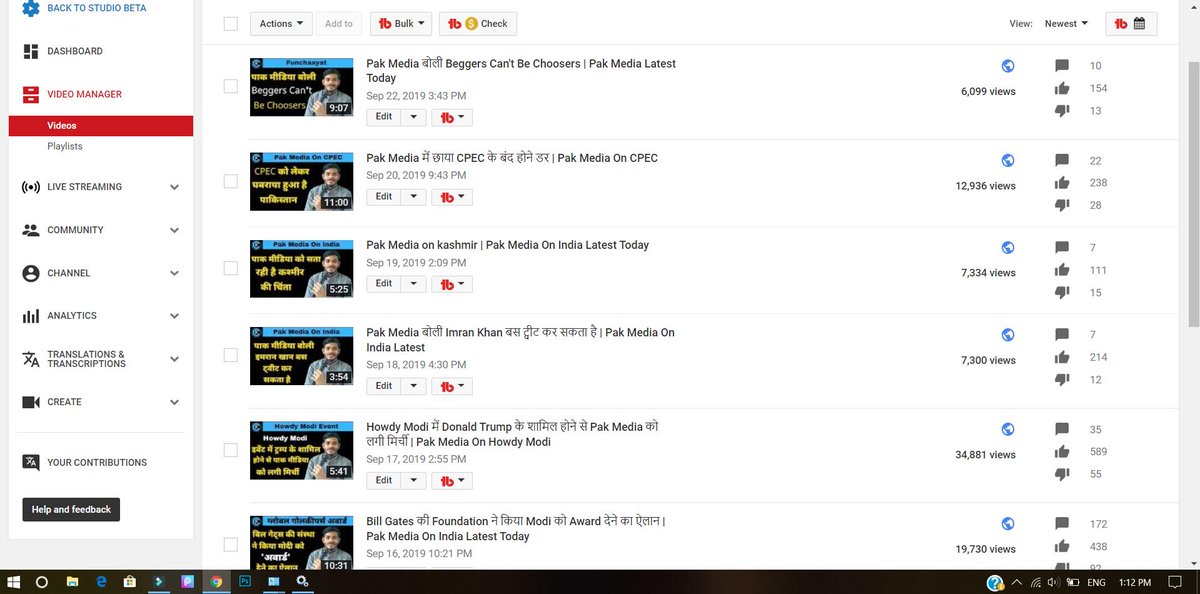
Task: Click Edit button for Howdy Modi video
Action: (x=384, y=480)
